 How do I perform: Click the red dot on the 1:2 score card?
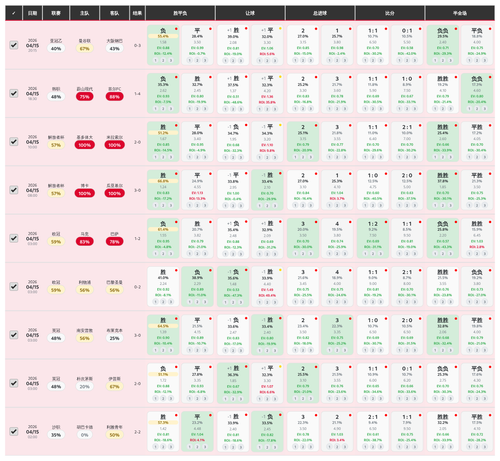coord(386,222)
